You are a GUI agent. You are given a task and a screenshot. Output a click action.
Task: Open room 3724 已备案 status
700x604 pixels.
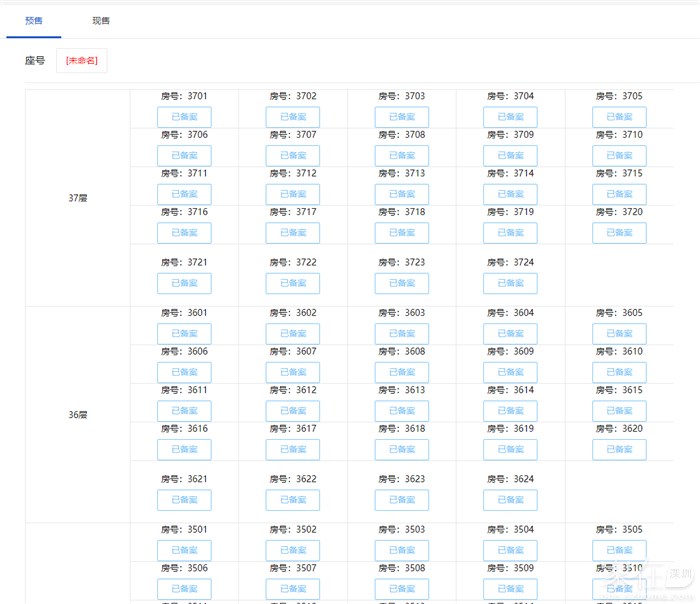[510, 283]
